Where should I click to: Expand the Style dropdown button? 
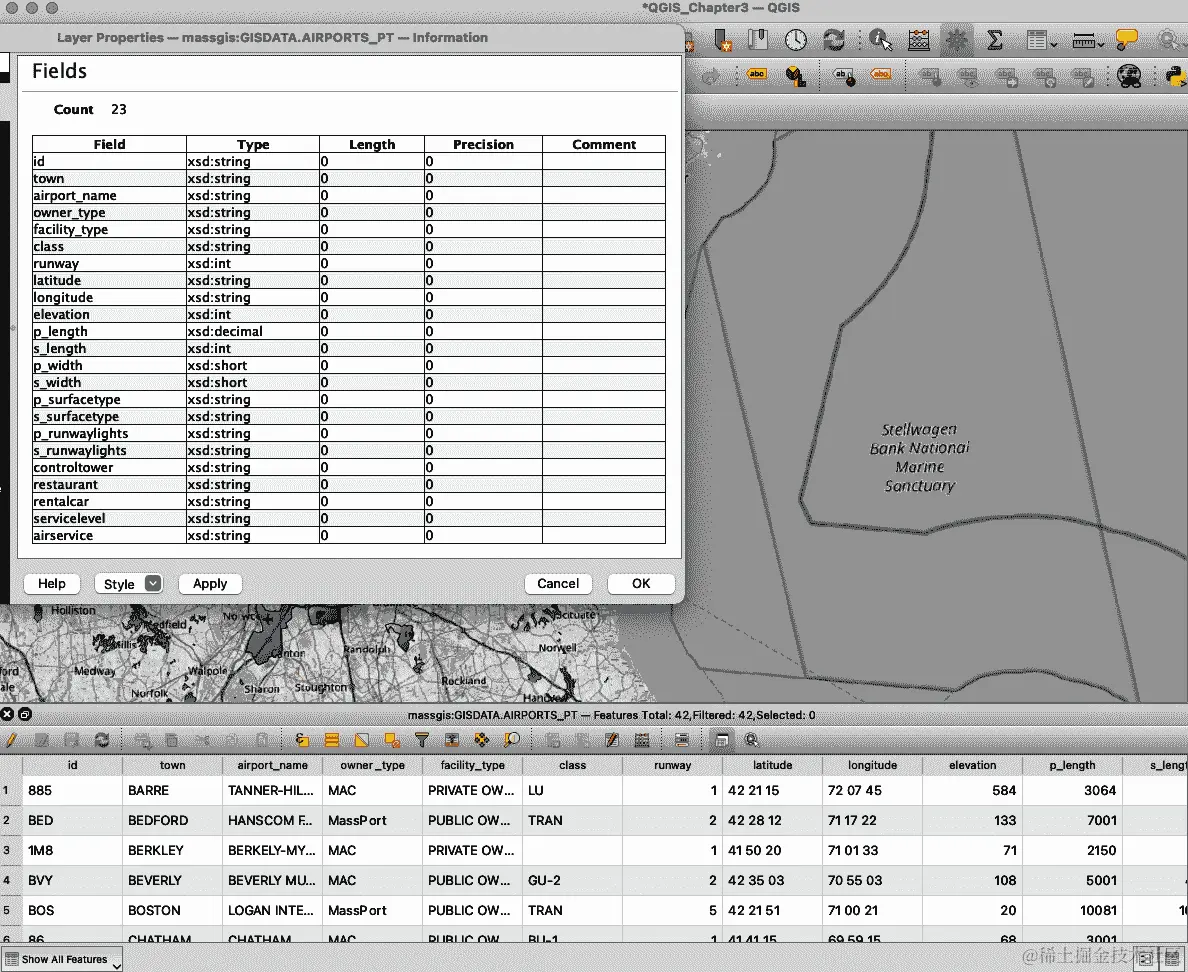coord(153,583)
